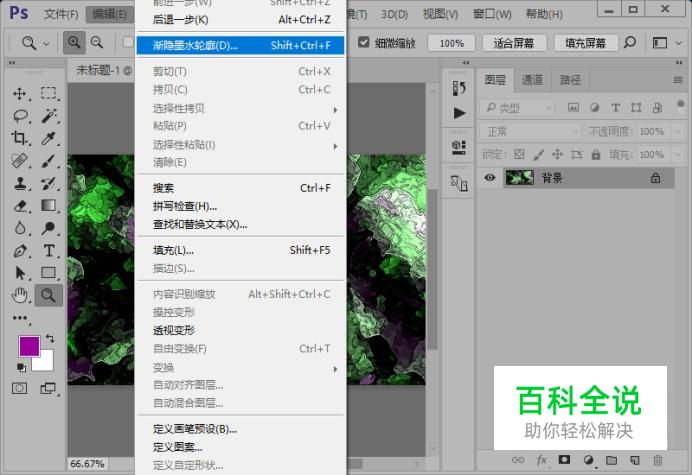
Task: Switch to the 路径 tab
Action: click(x=570, y=80)
